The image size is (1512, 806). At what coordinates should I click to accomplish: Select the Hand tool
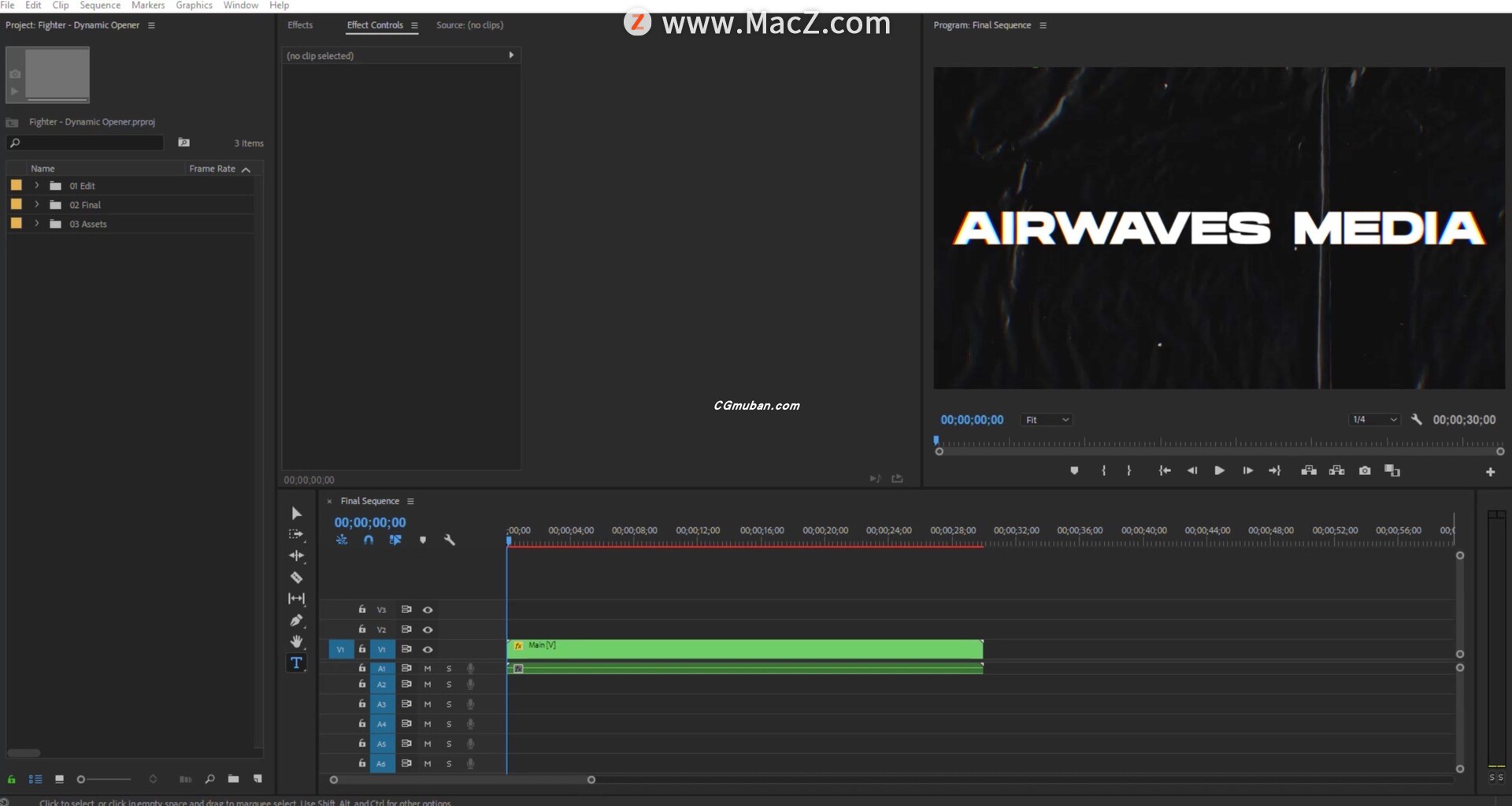click(296, 641)
